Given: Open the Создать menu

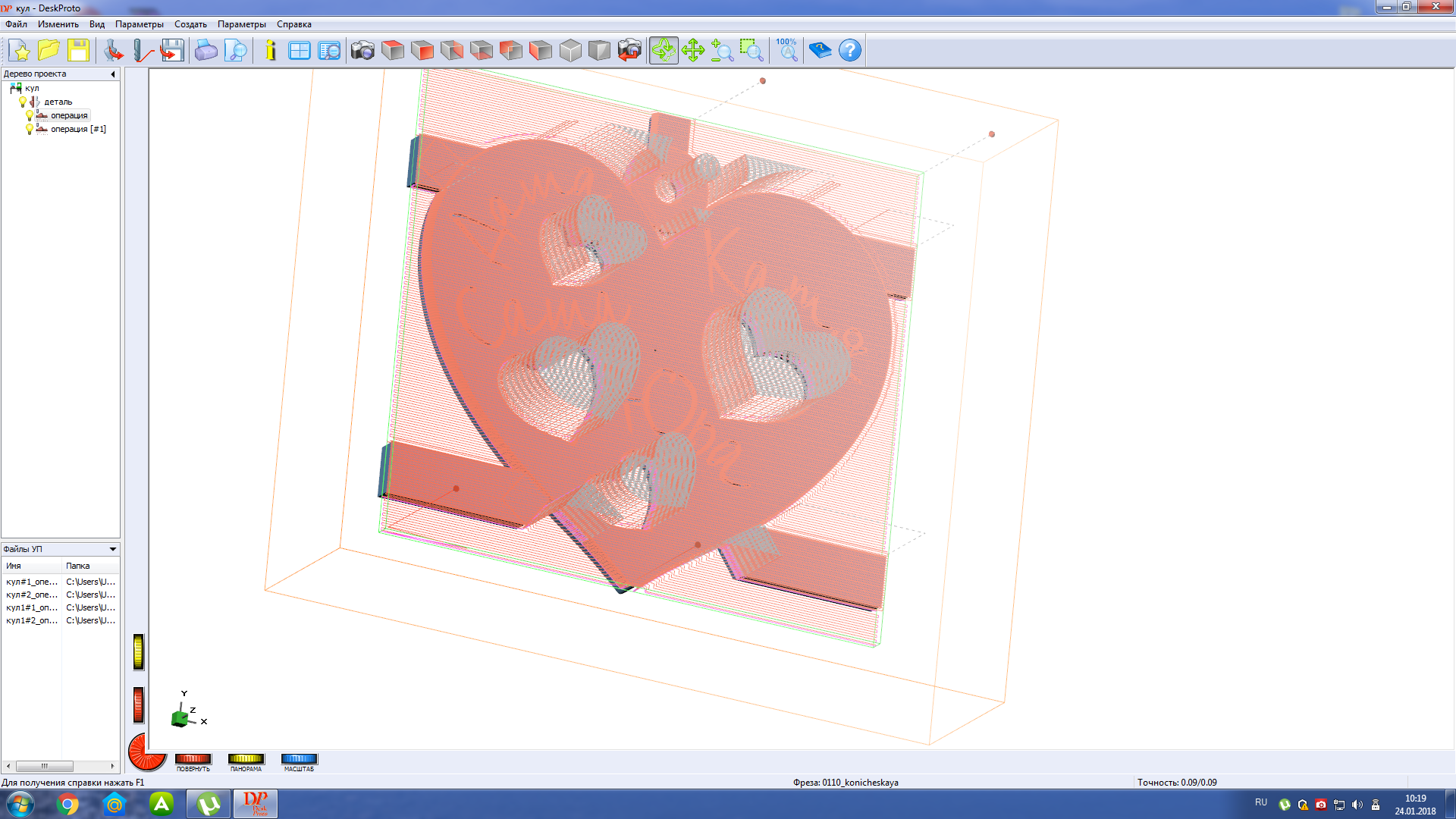Looking at the screenshot, I should (190, 24).
